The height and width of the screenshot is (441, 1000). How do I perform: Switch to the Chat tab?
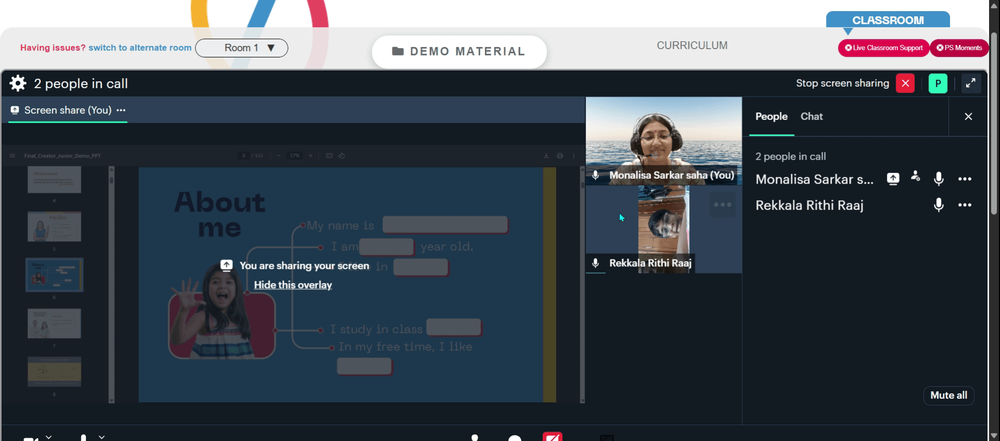[811, 116]
